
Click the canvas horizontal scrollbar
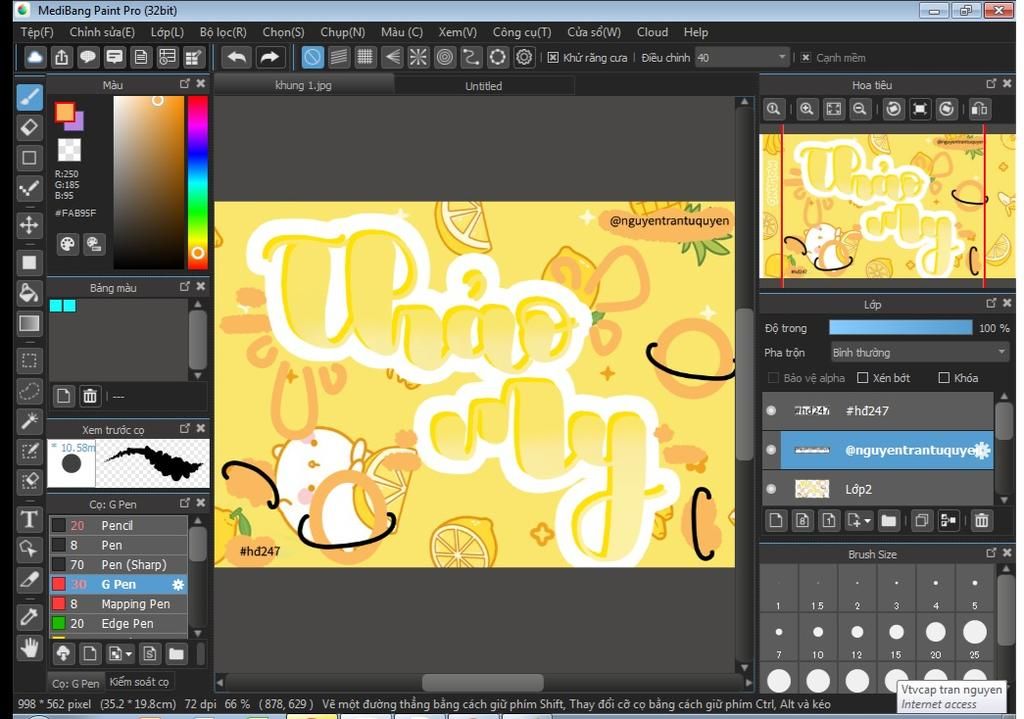point(483,683)
